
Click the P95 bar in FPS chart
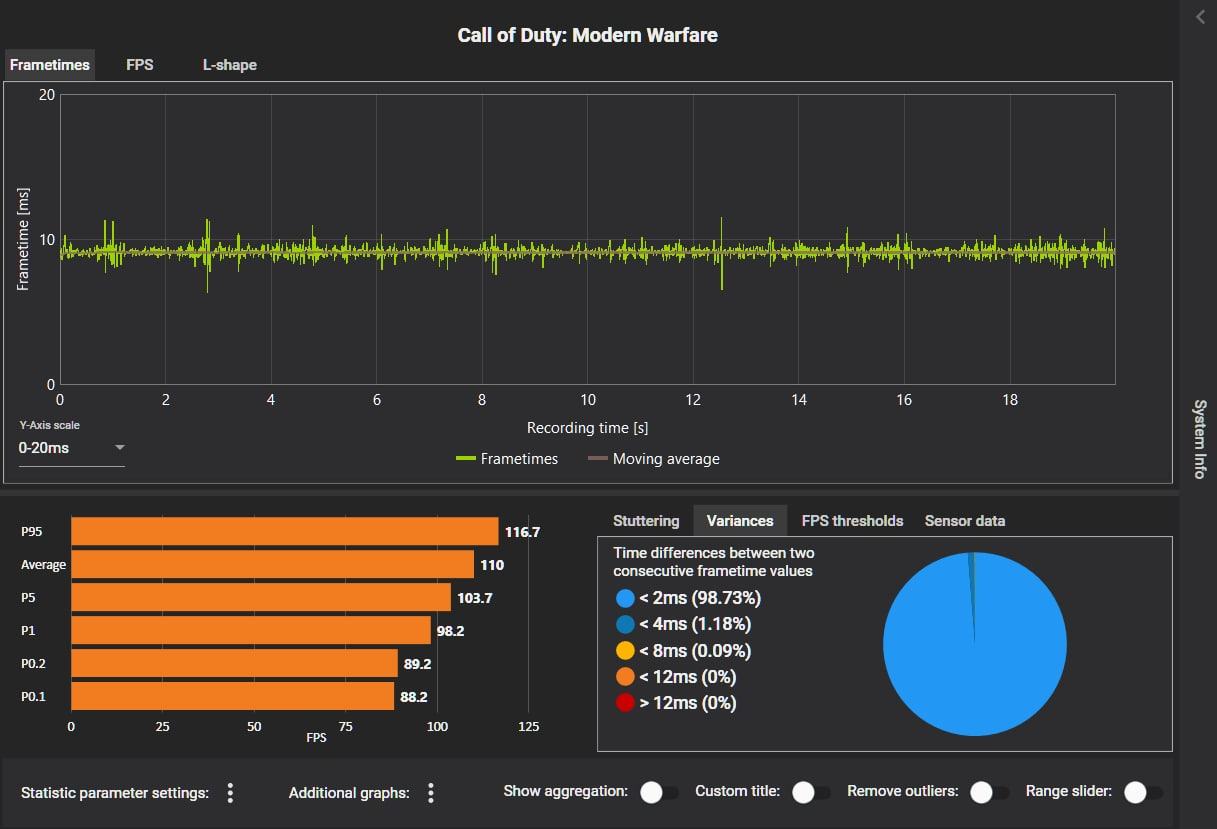[x=284, y=531]
